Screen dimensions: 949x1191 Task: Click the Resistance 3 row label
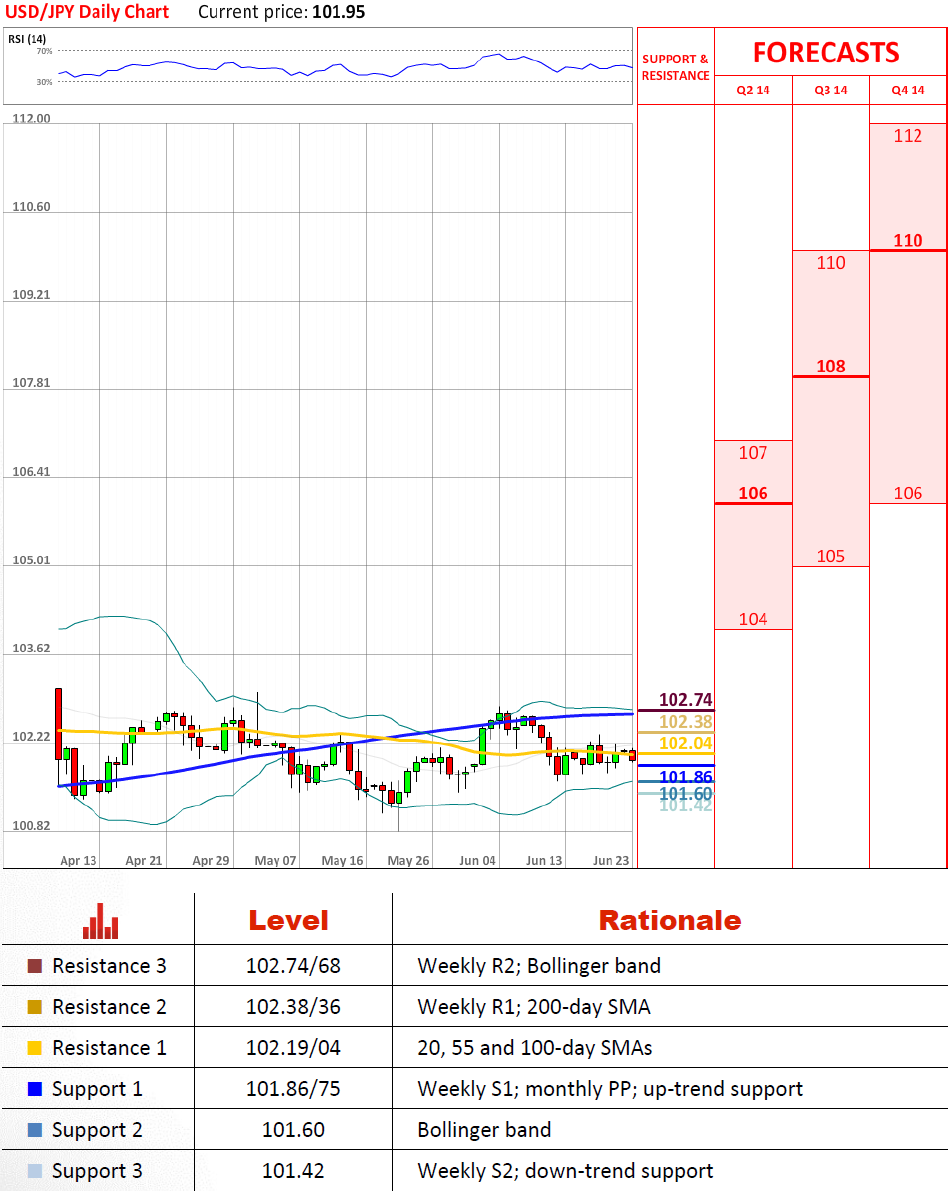[109, 966]
